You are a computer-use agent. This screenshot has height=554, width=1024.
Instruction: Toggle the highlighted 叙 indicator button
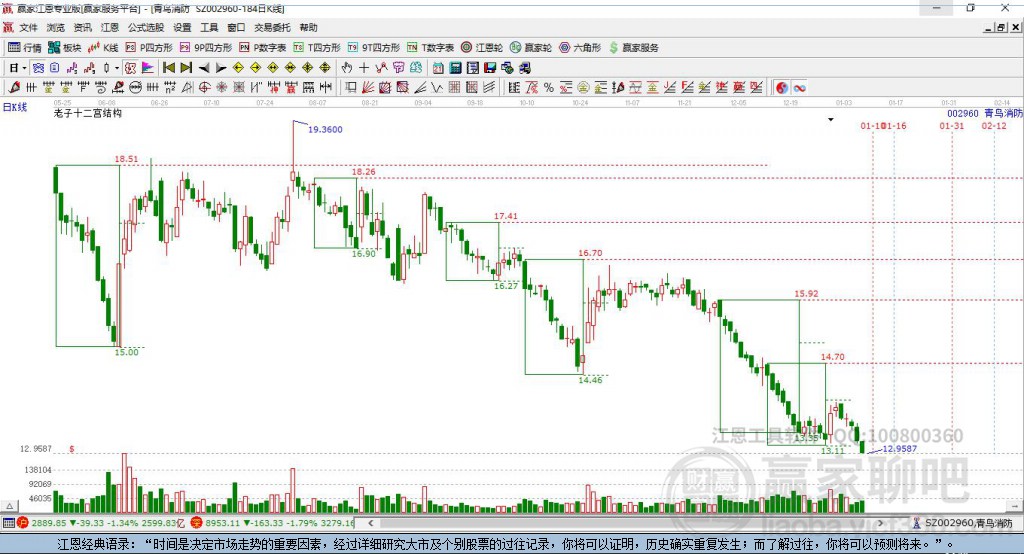pyautogui.click(x=131, y=68)
